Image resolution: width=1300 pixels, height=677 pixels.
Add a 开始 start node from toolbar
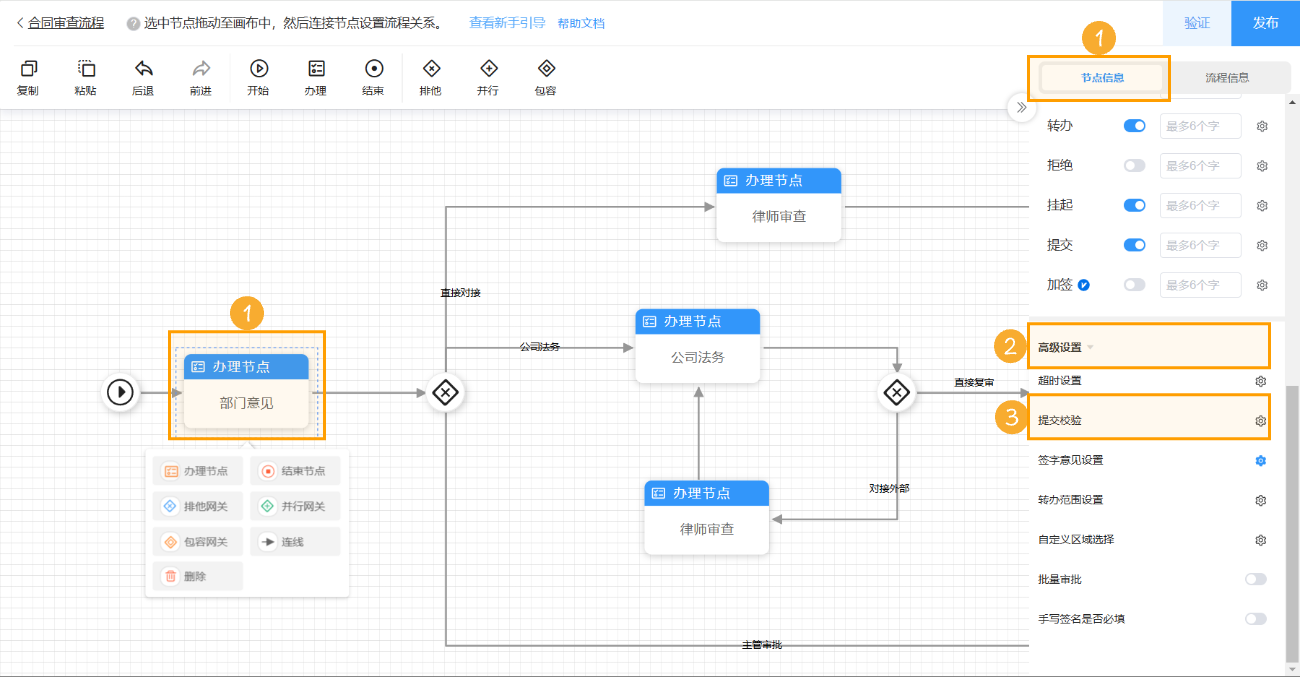pyautogui.click(x=258, y=69)
